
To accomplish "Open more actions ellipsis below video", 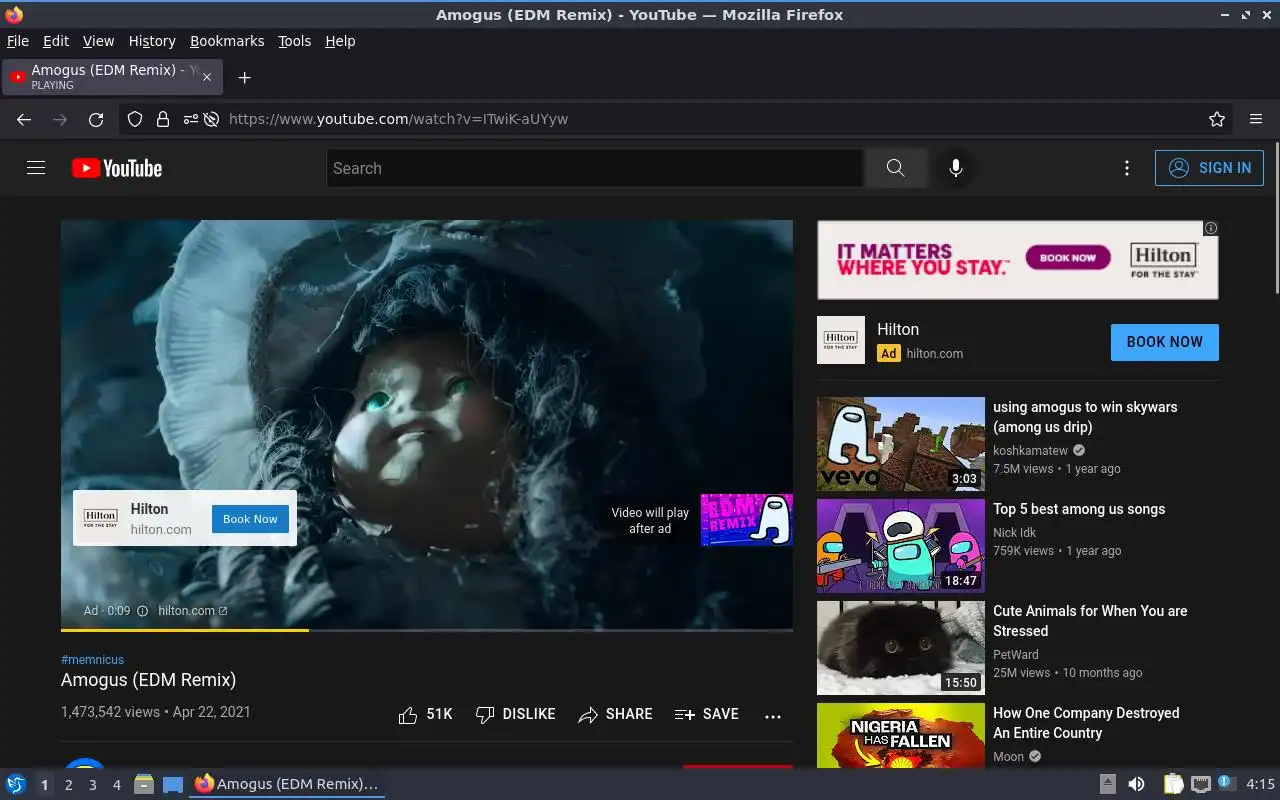I will [772, 716].
